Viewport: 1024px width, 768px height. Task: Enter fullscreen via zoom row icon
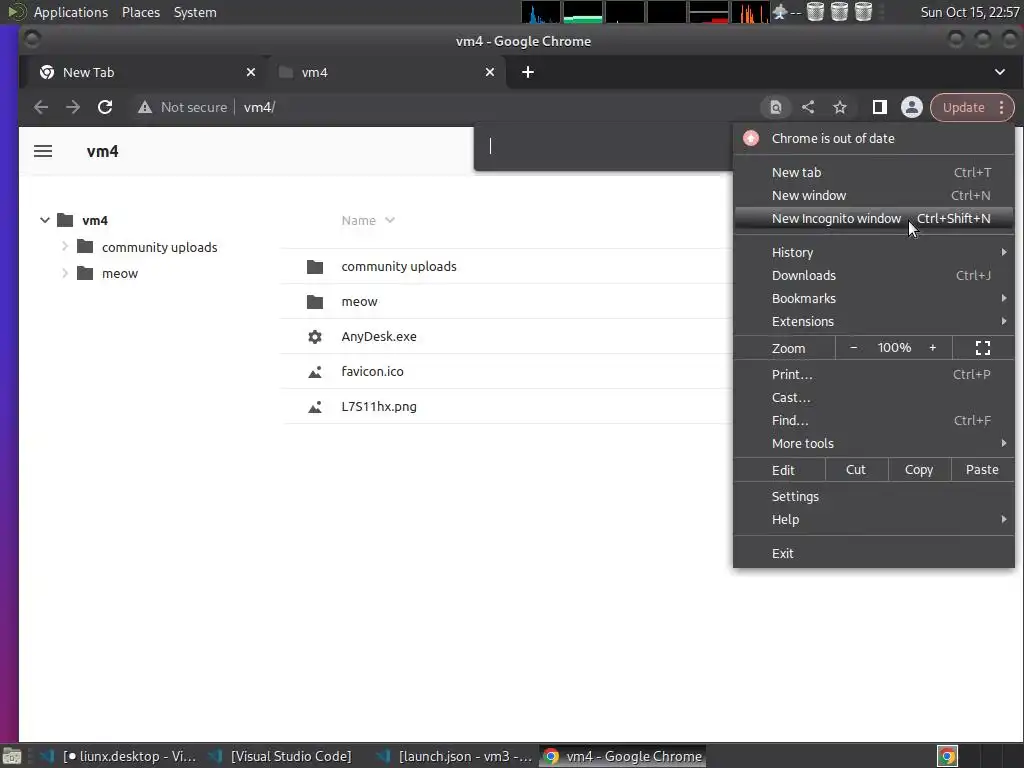(983, 348)
